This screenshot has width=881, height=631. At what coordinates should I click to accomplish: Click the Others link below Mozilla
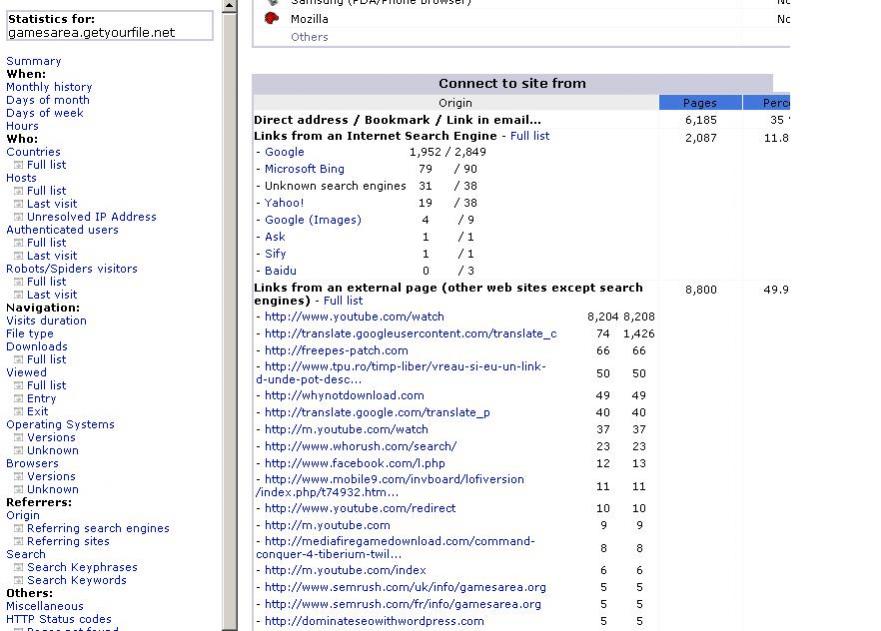coord(310,37)
